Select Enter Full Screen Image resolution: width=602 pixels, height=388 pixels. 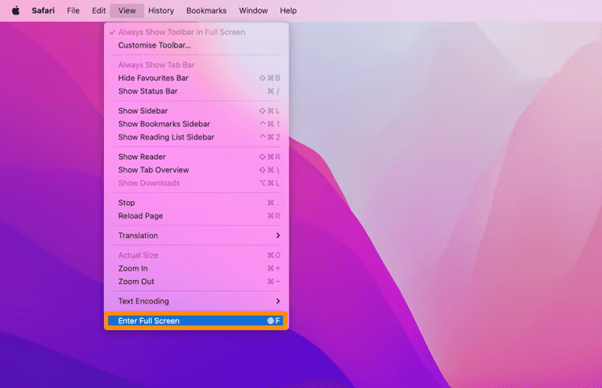pyautogui.click(x=196, y=321)
